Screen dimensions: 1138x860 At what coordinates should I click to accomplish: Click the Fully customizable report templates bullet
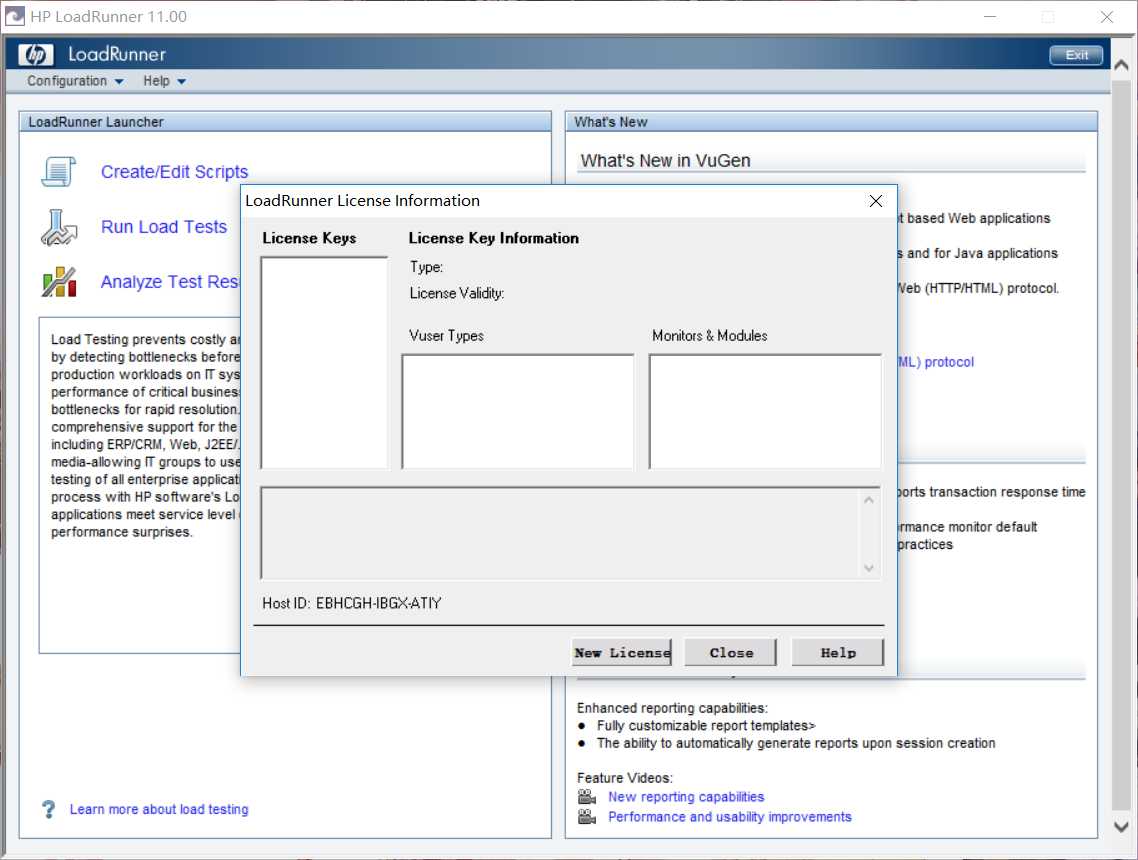tap(706, 726)
